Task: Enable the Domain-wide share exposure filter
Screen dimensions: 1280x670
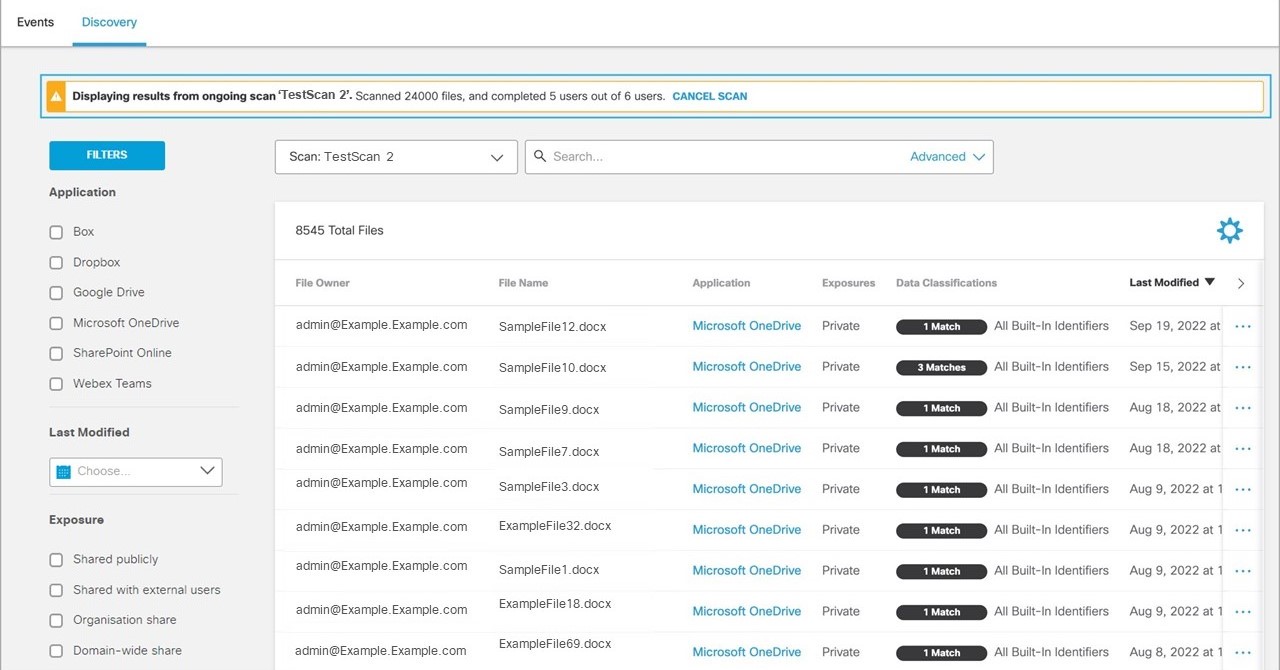Action: (56, 651)
